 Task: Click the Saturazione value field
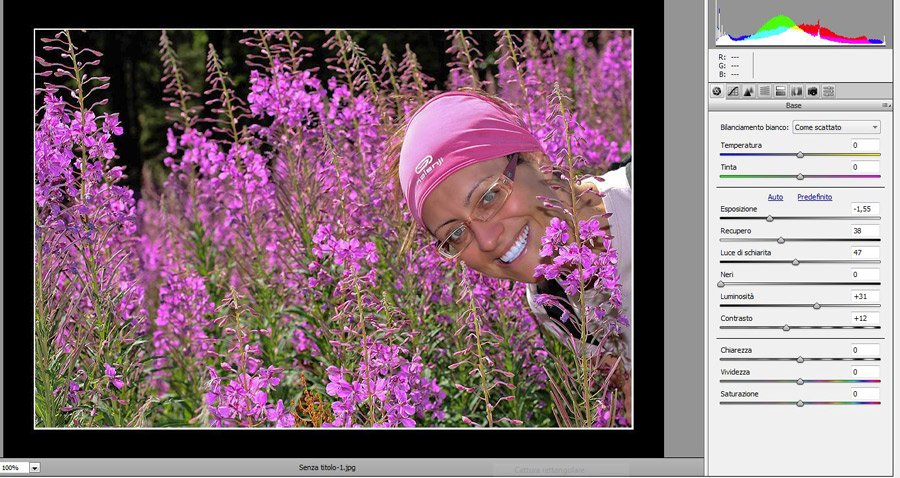(x=865, y=394)
